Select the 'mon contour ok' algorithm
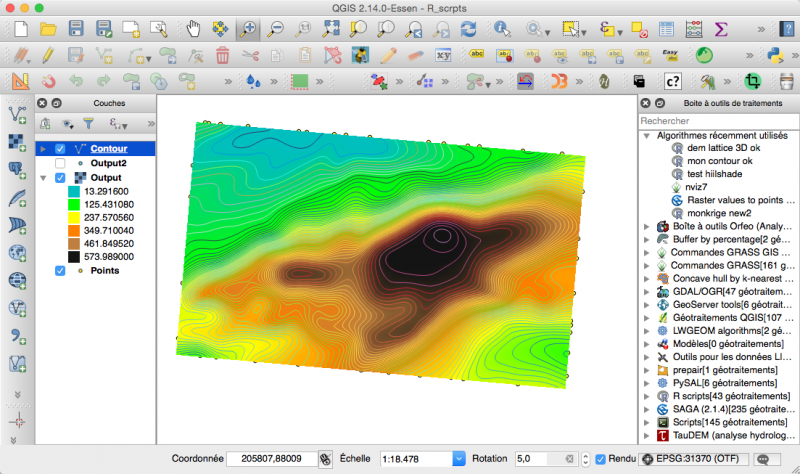800x474 pixels. (x=719, y=160)
